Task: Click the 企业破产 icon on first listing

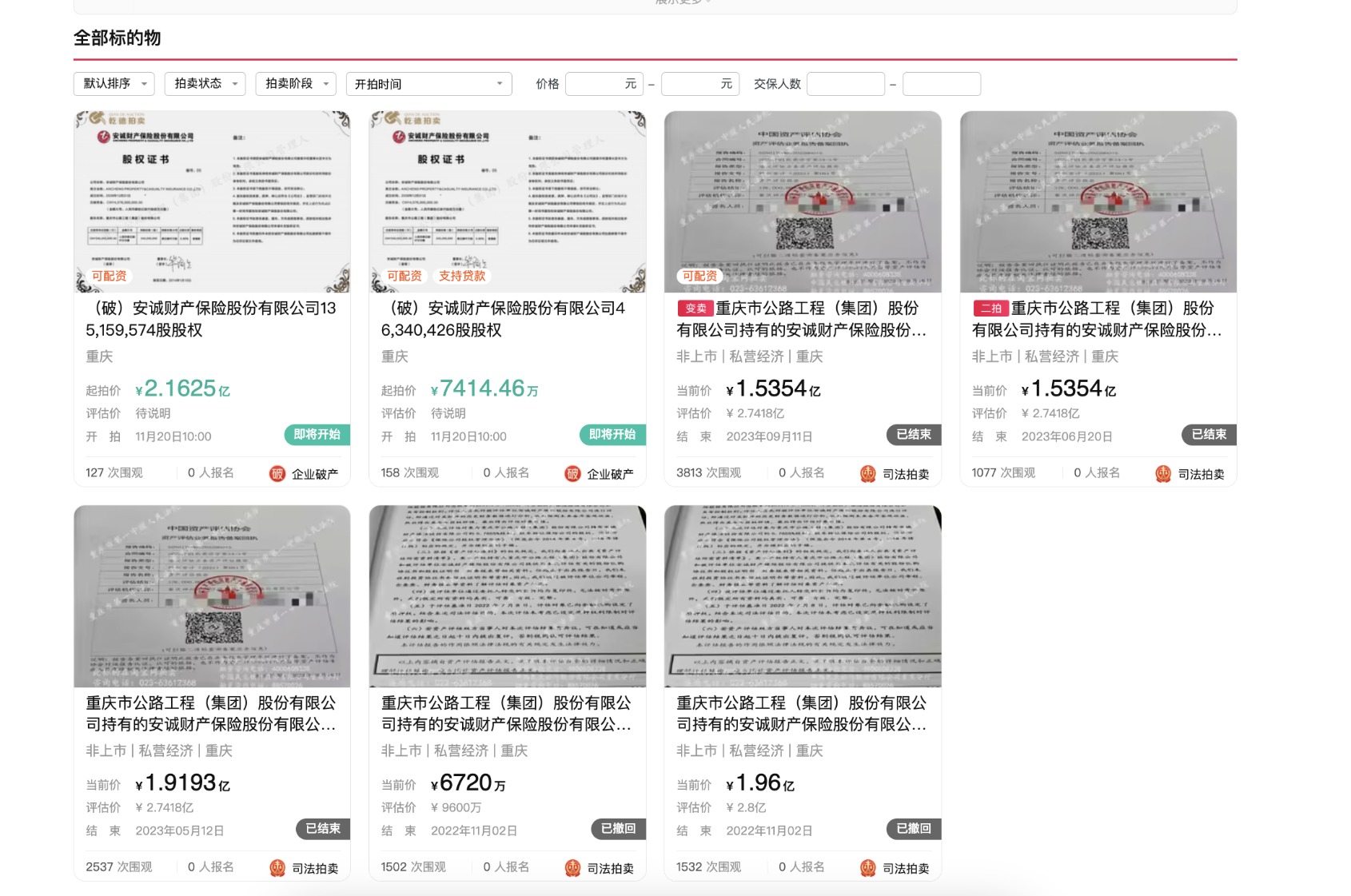Action: 277,474
